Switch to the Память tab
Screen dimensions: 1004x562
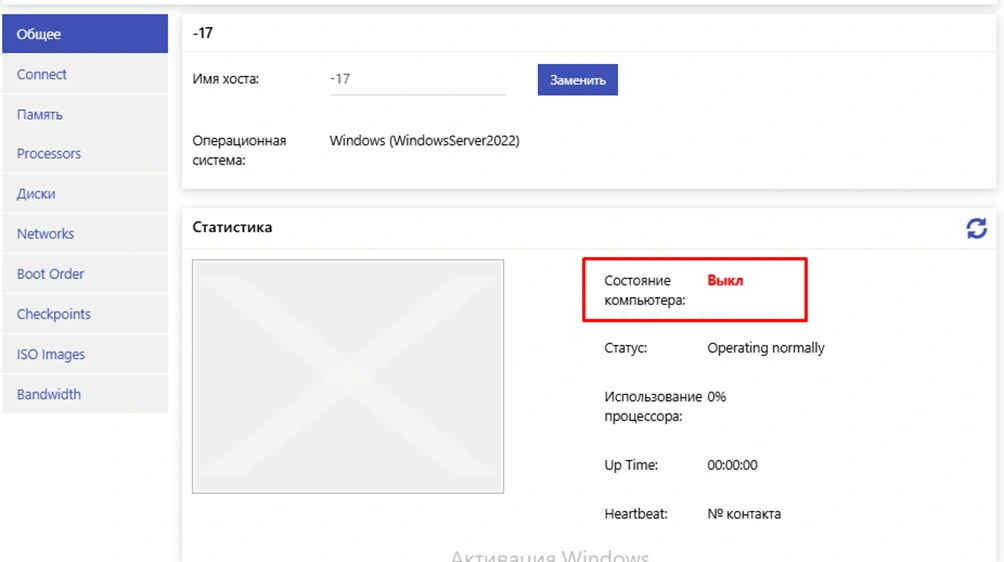(85, 115)
